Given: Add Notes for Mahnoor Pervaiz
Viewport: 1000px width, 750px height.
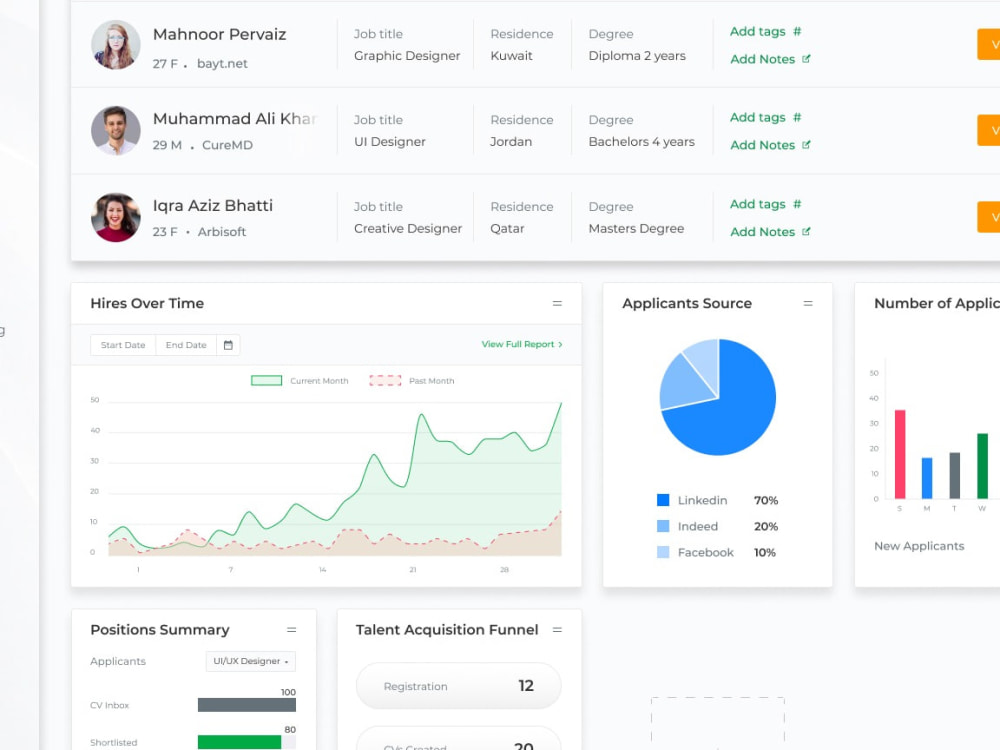Looking at the screenshot, I should click(x=762, y=59).
